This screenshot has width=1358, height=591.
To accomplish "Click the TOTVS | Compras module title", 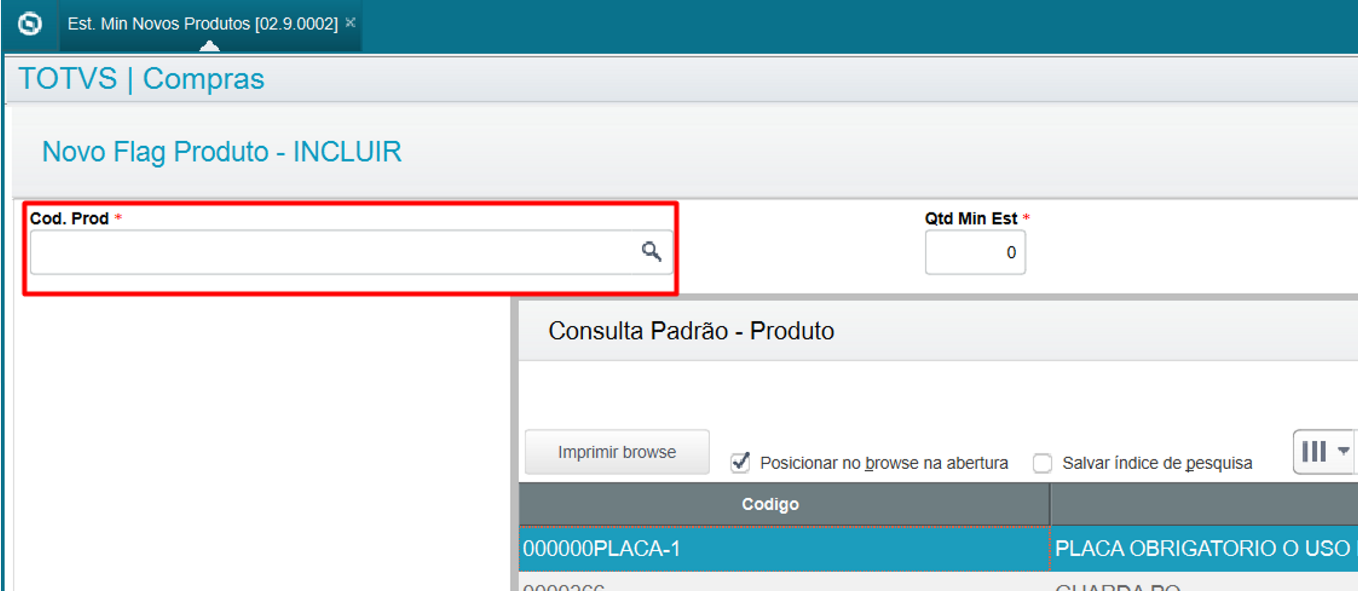I will pyautogui.click(x=141, y=79).
